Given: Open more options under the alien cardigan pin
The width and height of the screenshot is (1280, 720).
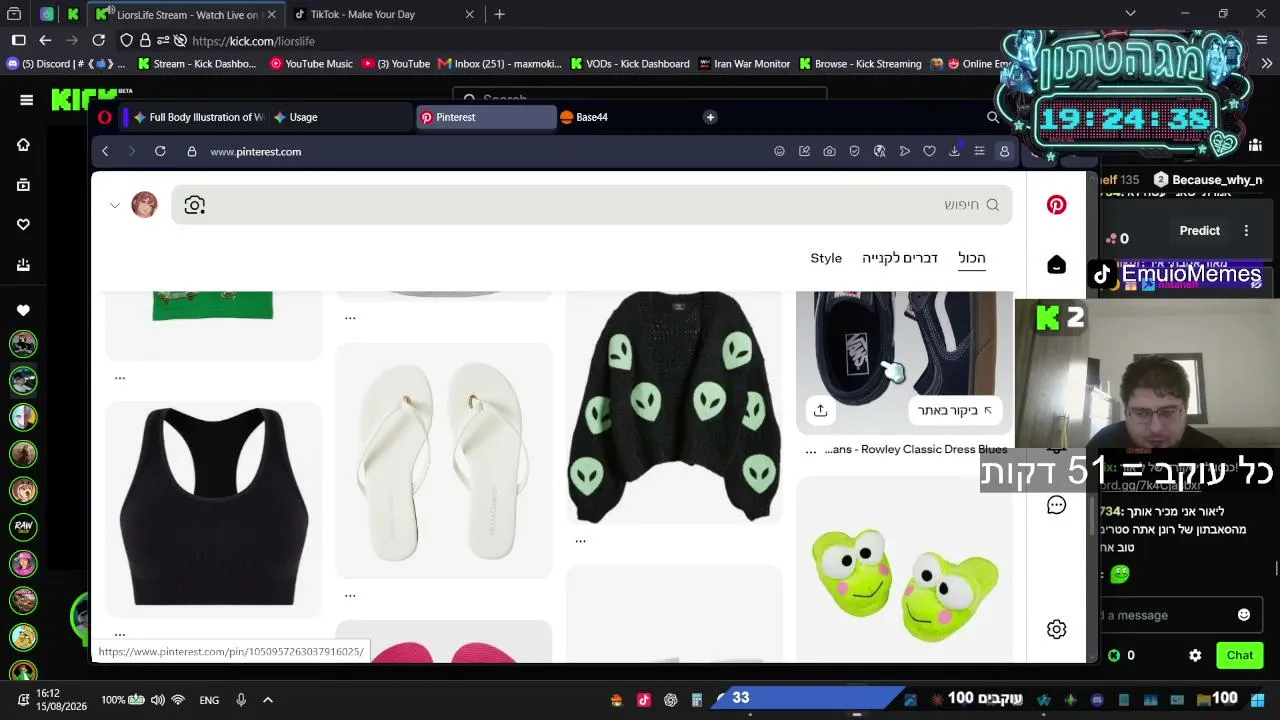Looking at the screenshot, I should 580,541.
